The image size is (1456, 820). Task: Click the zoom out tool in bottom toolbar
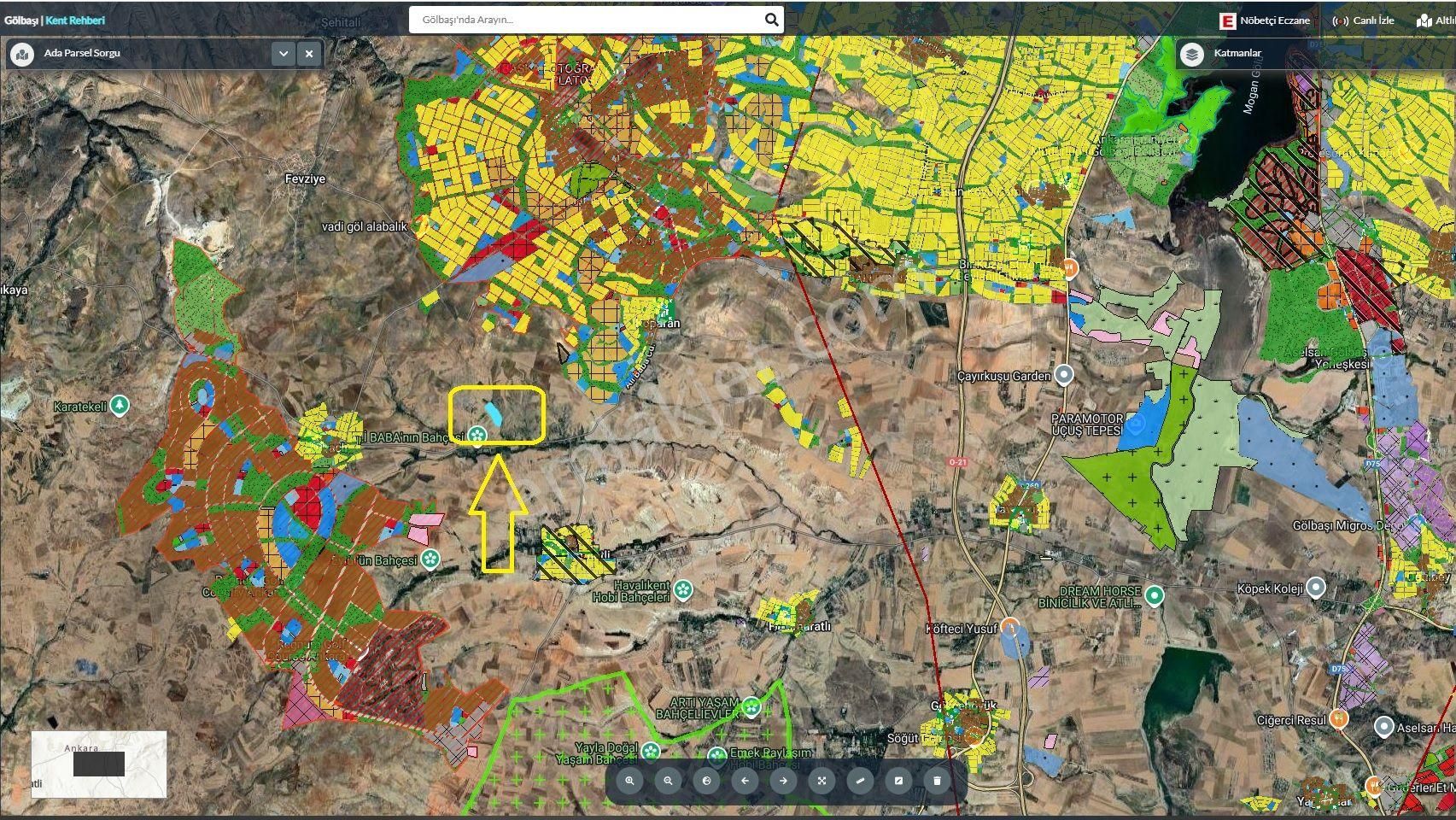[668, 781]
